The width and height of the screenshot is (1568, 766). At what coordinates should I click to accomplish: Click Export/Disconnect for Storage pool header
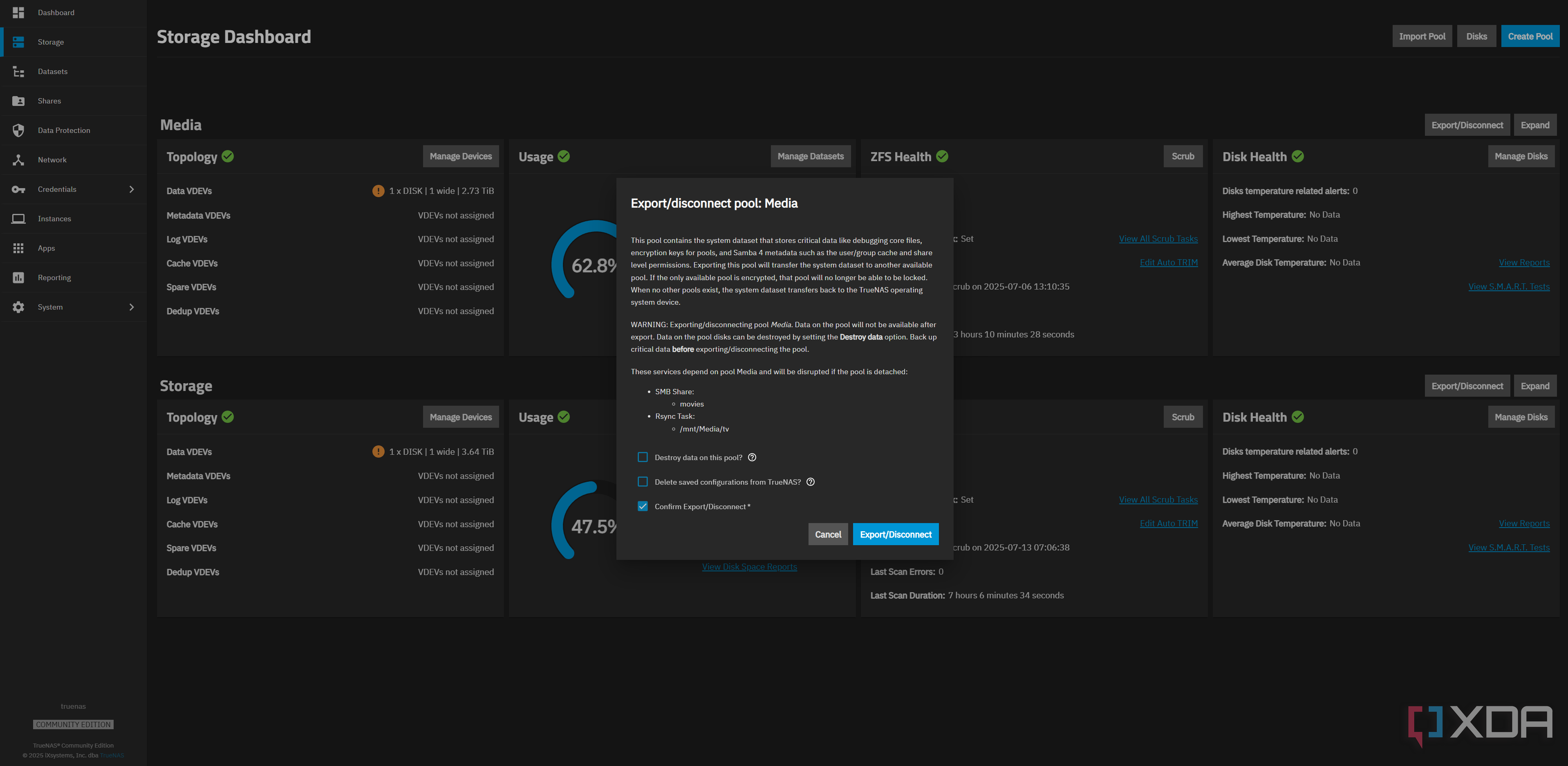point(1467,386)
